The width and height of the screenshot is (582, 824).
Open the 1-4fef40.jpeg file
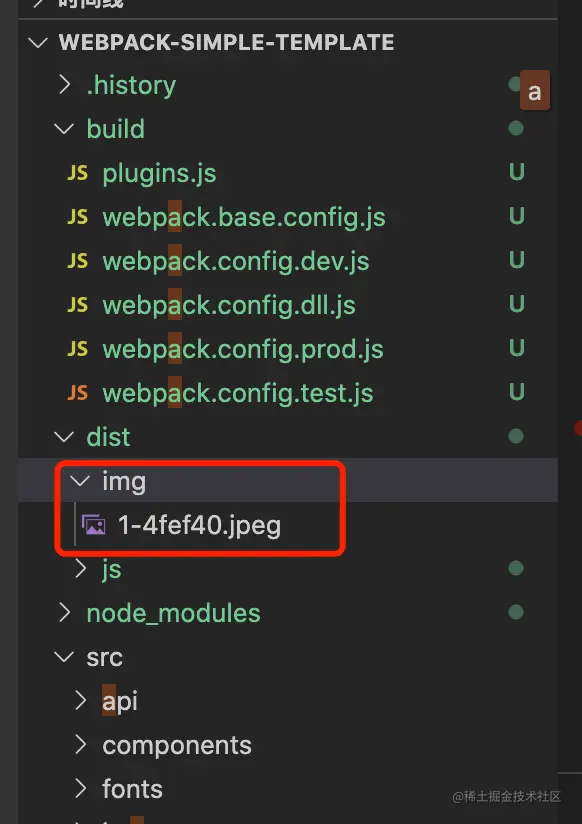click(x=200, y=525)
